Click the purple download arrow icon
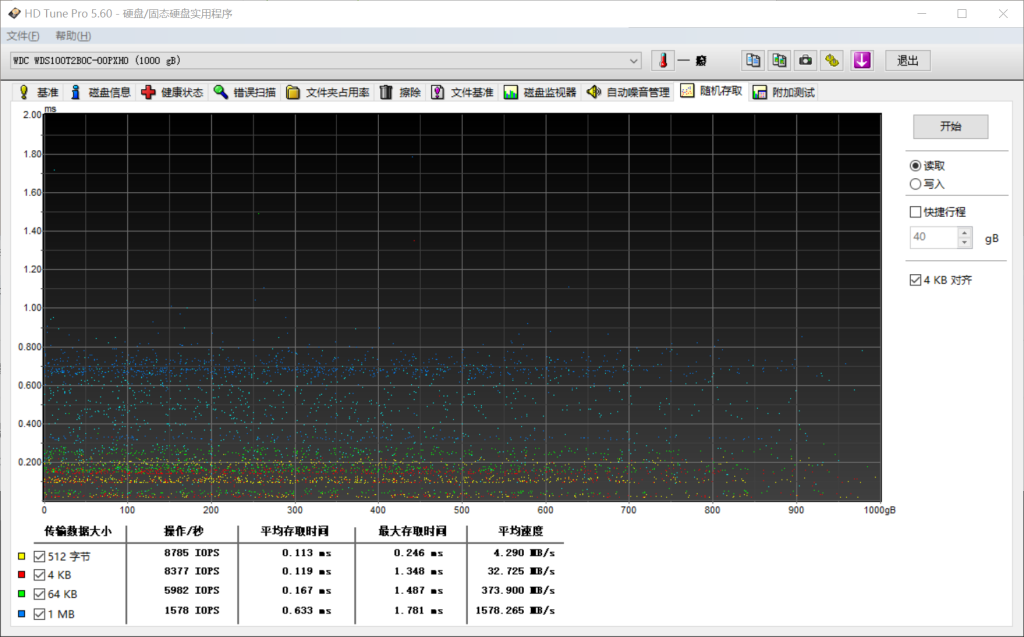The image size is (1024, 637). 862,61
